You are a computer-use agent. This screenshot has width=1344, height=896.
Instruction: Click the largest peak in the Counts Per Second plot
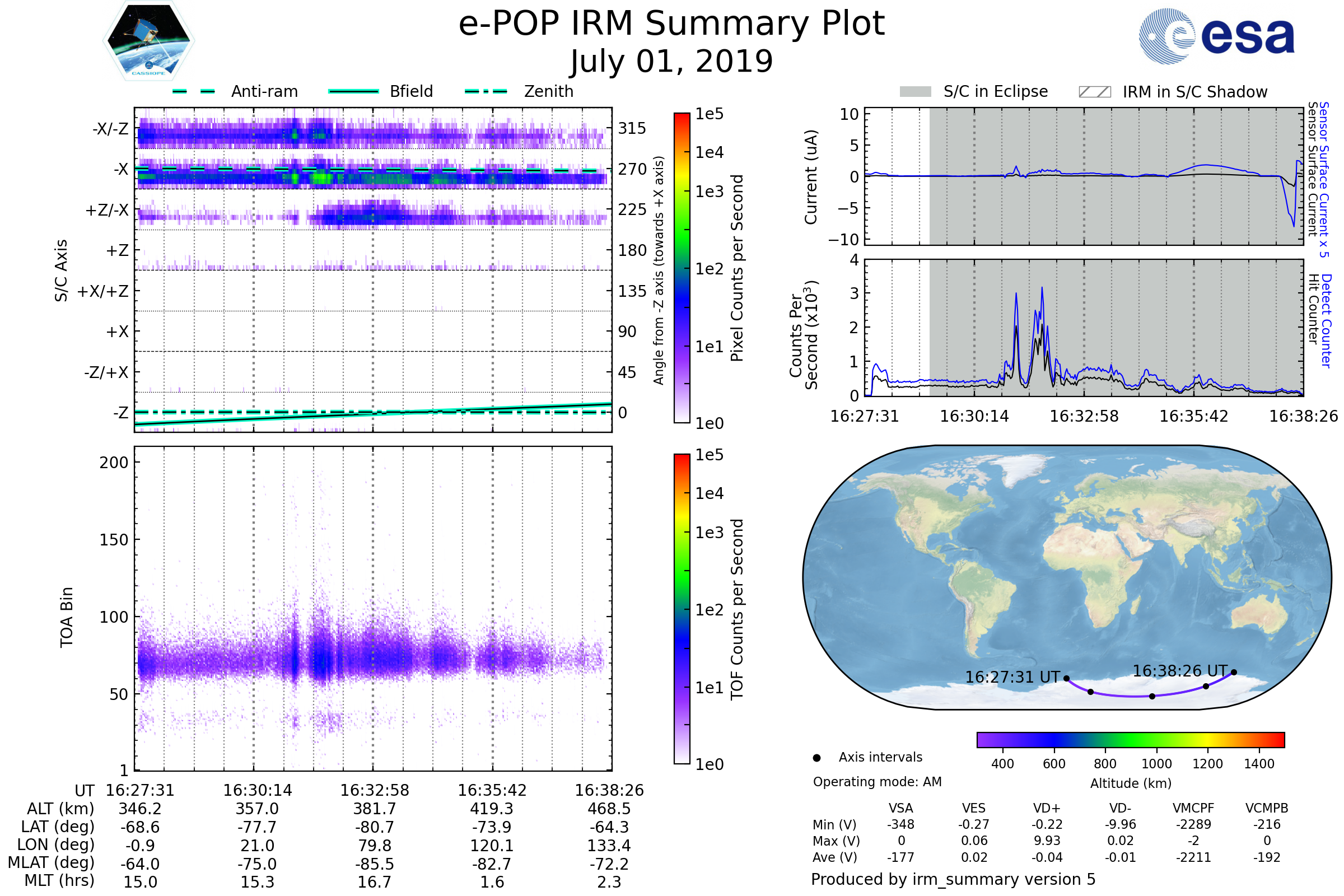pos(1042,288)
